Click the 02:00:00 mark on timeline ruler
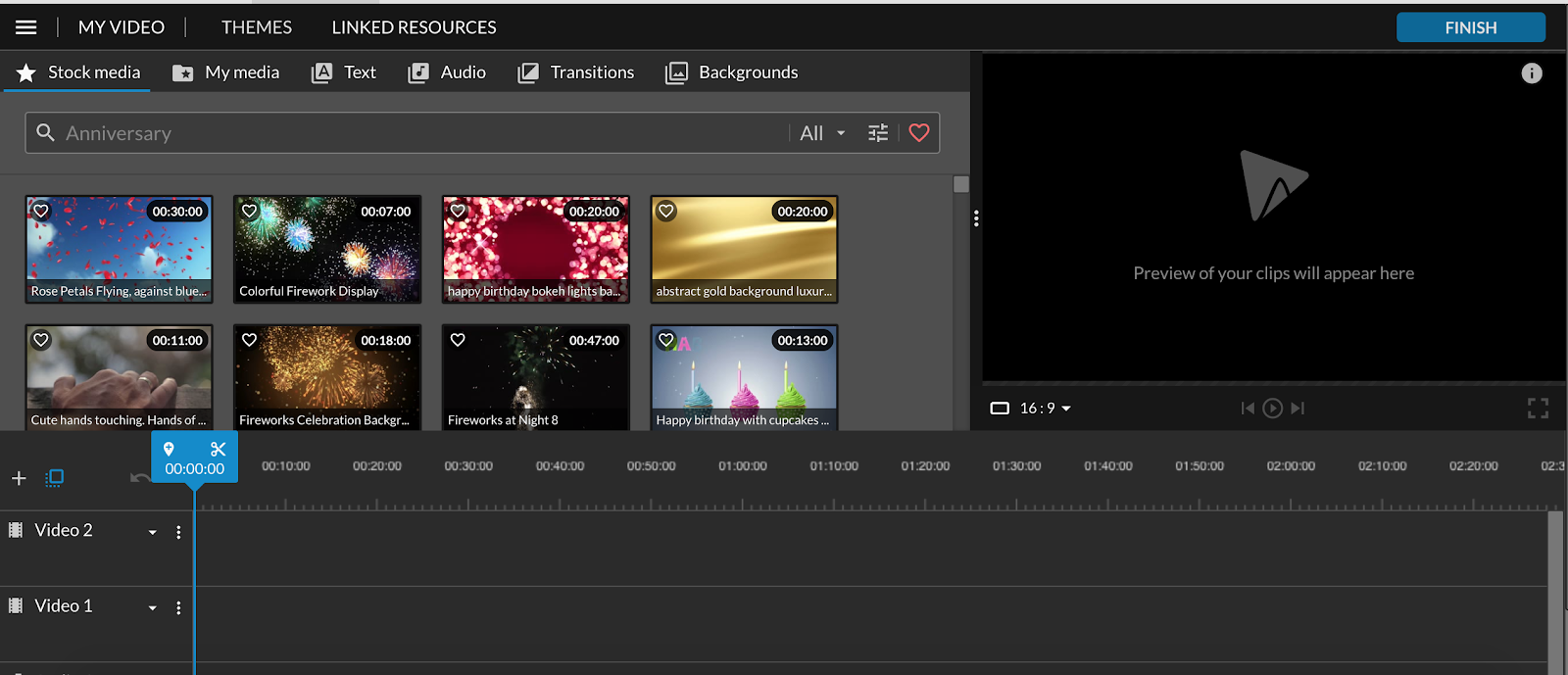The height and width of the screenshot is (675, 1568). (1291, 466)
